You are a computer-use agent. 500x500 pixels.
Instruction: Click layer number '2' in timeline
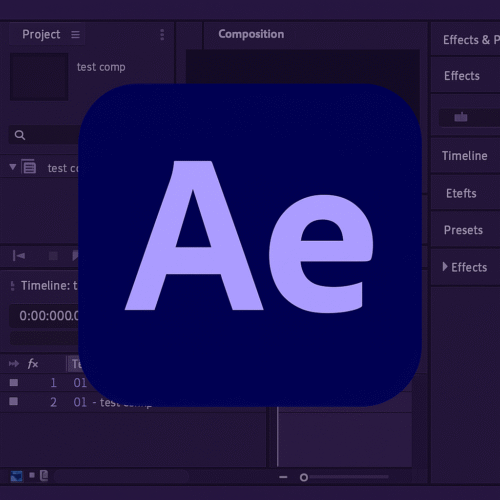point(53,402)
